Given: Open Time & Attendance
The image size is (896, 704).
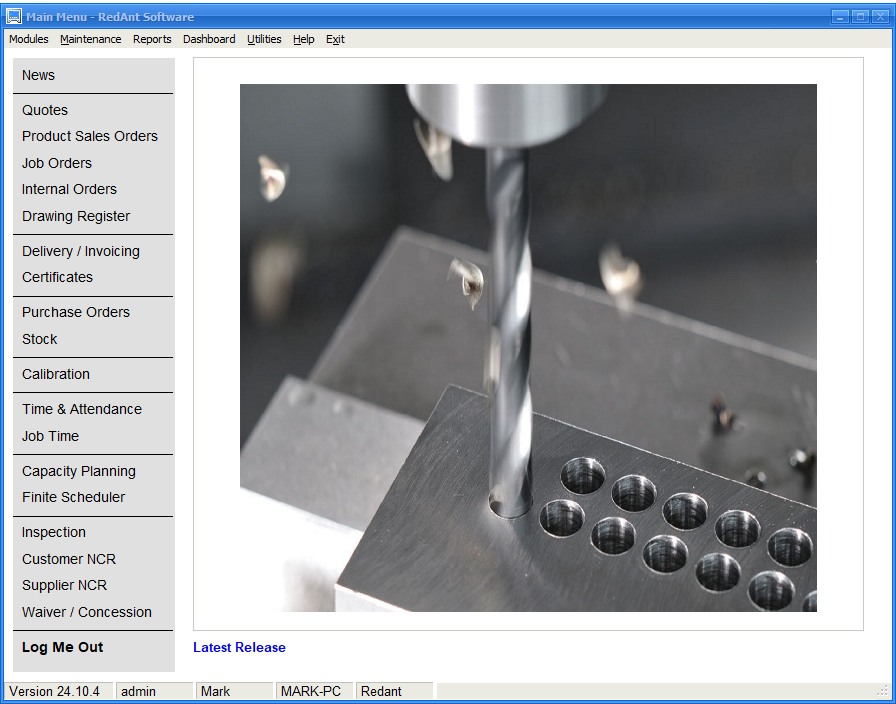Looking at the screenshot, I should 82,409.
